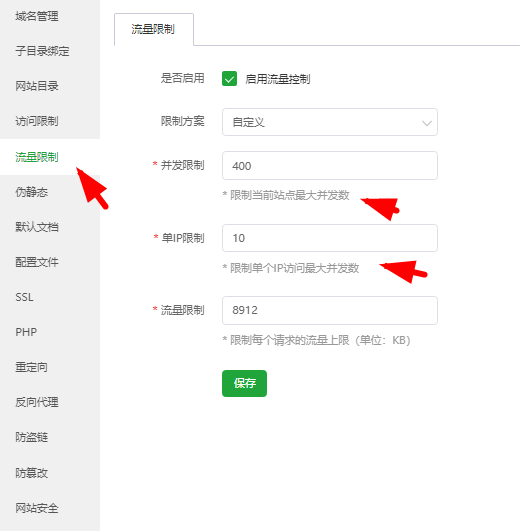Select 流量限制 sidebar entry
Screen dimensions: 520x531
(x=37, y=157)
